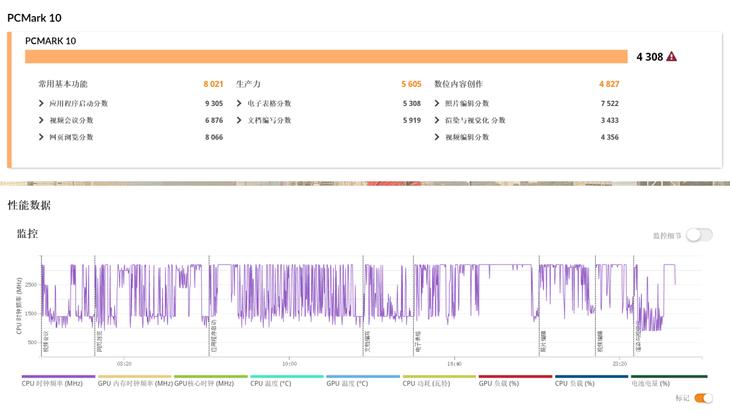Click the 3 433 rendering score
This screenshot has height=415, width=730.
(609, 120)
